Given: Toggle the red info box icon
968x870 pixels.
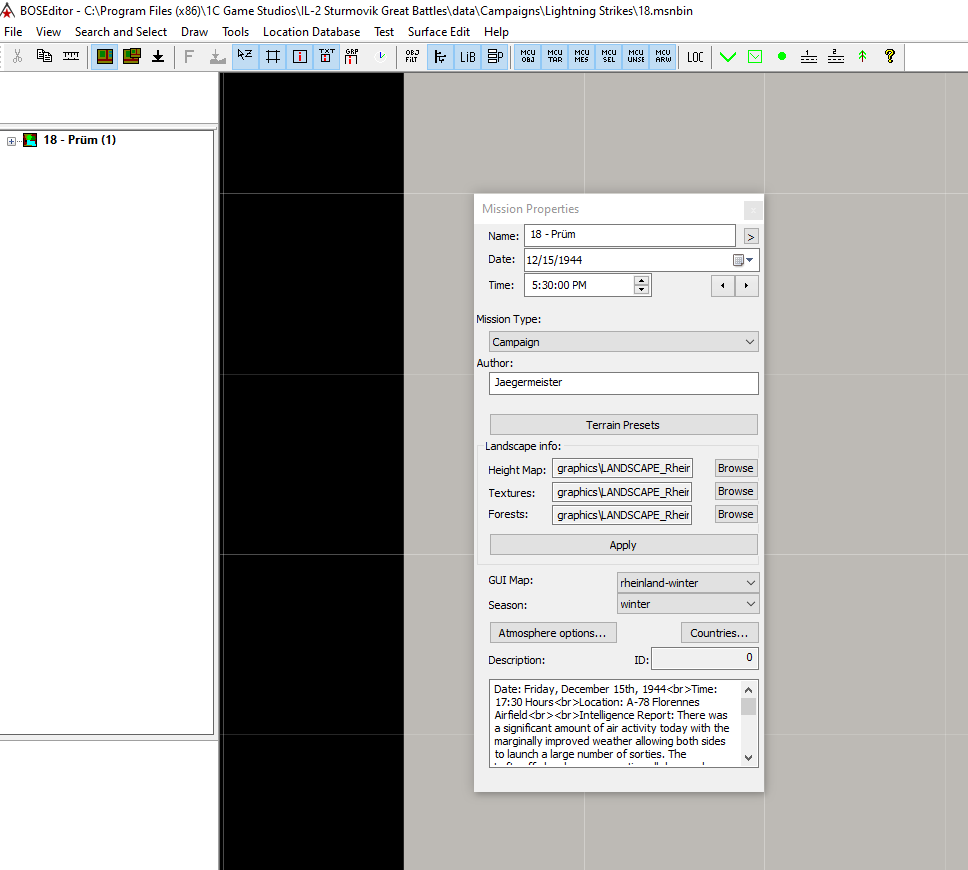Looking at the screenshot, I should [299, 57].
